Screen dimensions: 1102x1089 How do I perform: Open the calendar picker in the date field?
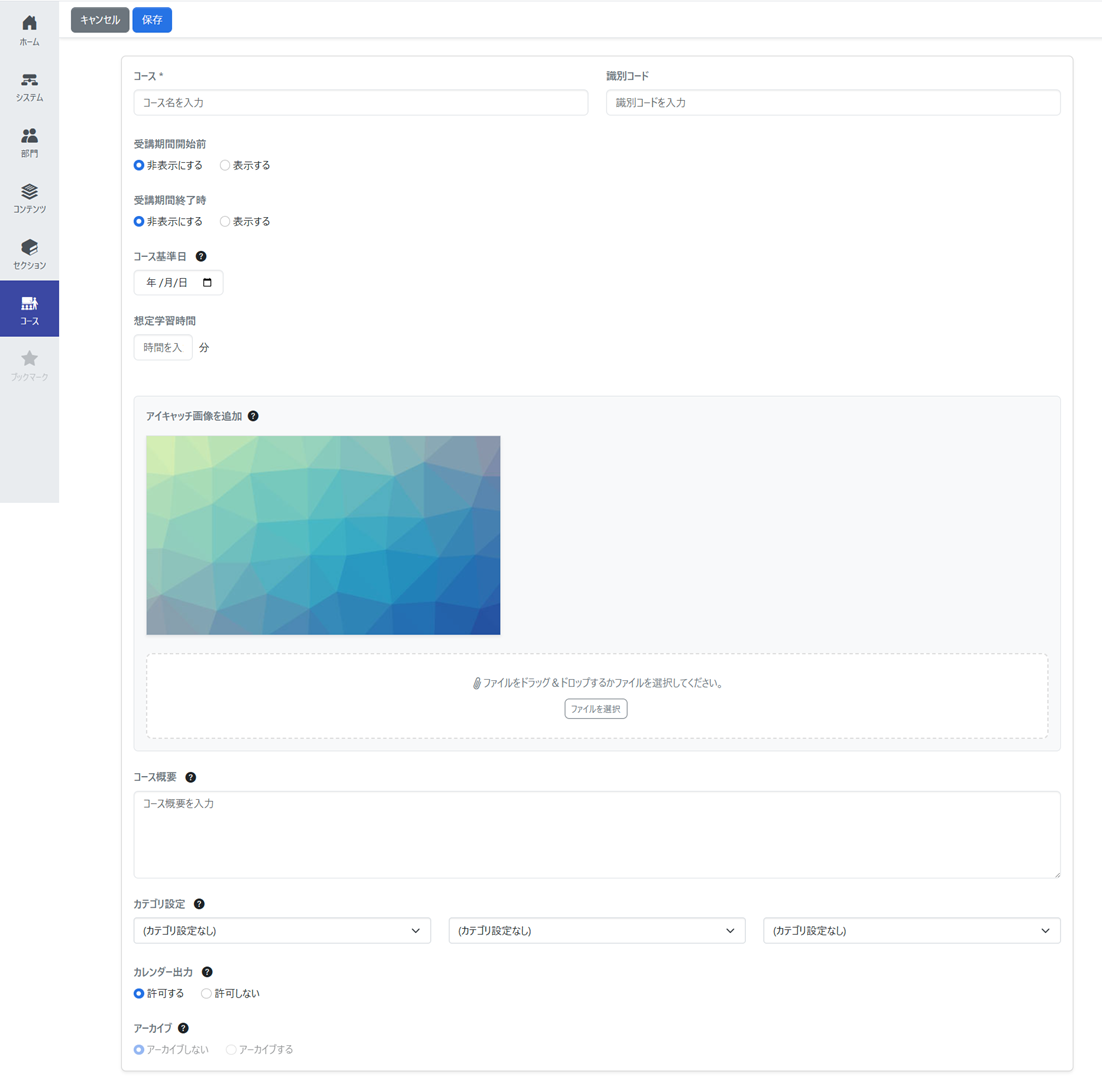click(x=207, y=283)
